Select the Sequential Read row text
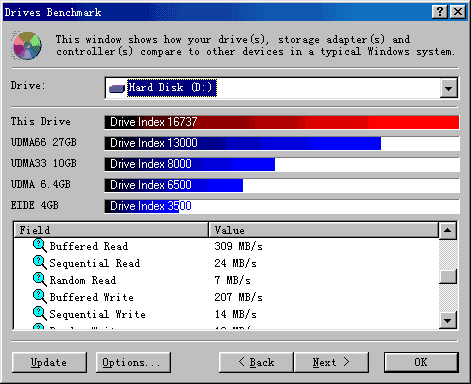471x384 pixels. (x=95, y=263)
